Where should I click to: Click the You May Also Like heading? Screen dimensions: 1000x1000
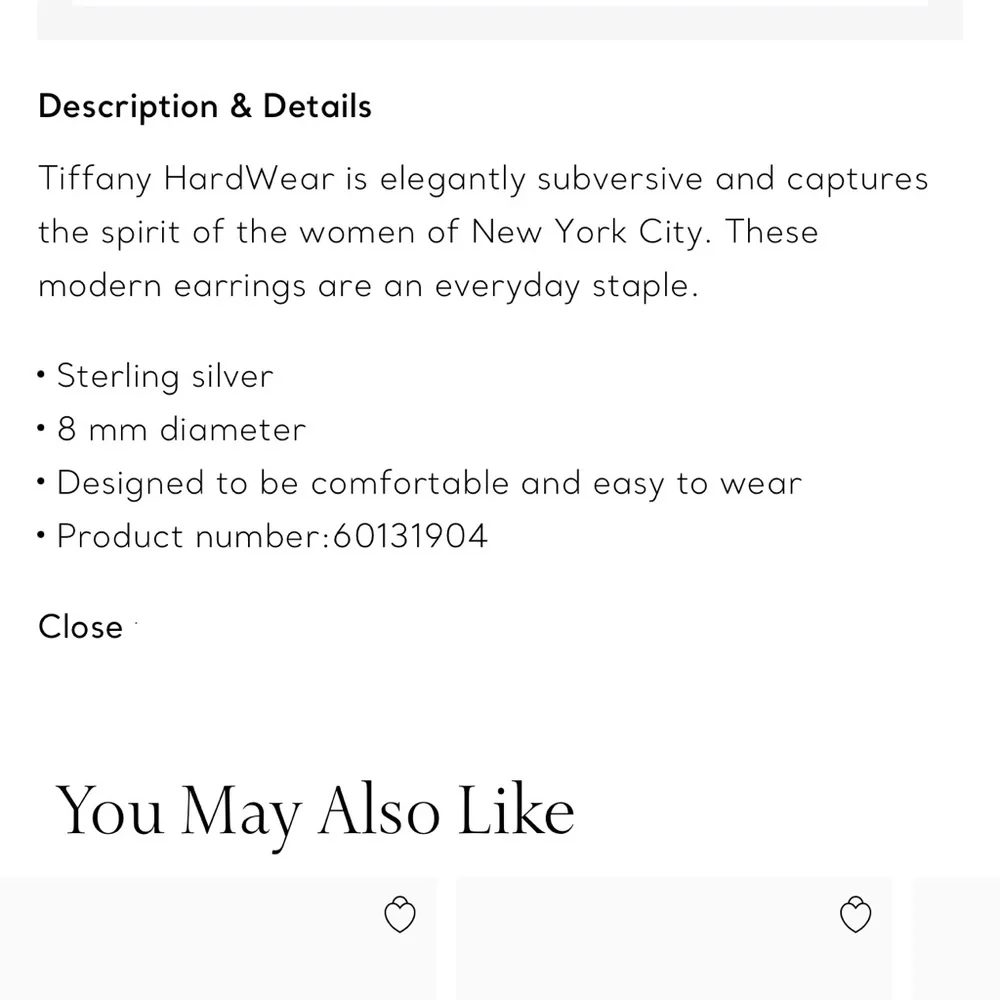[x=315, y=810]
